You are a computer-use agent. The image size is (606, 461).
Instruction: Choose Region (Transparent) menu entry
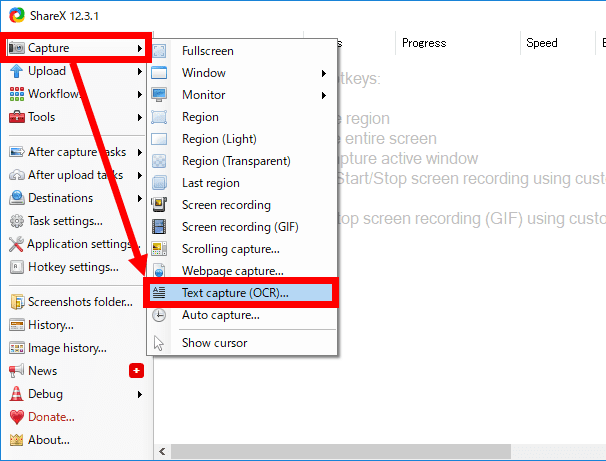pyautogui.click(x=242, y=161)
